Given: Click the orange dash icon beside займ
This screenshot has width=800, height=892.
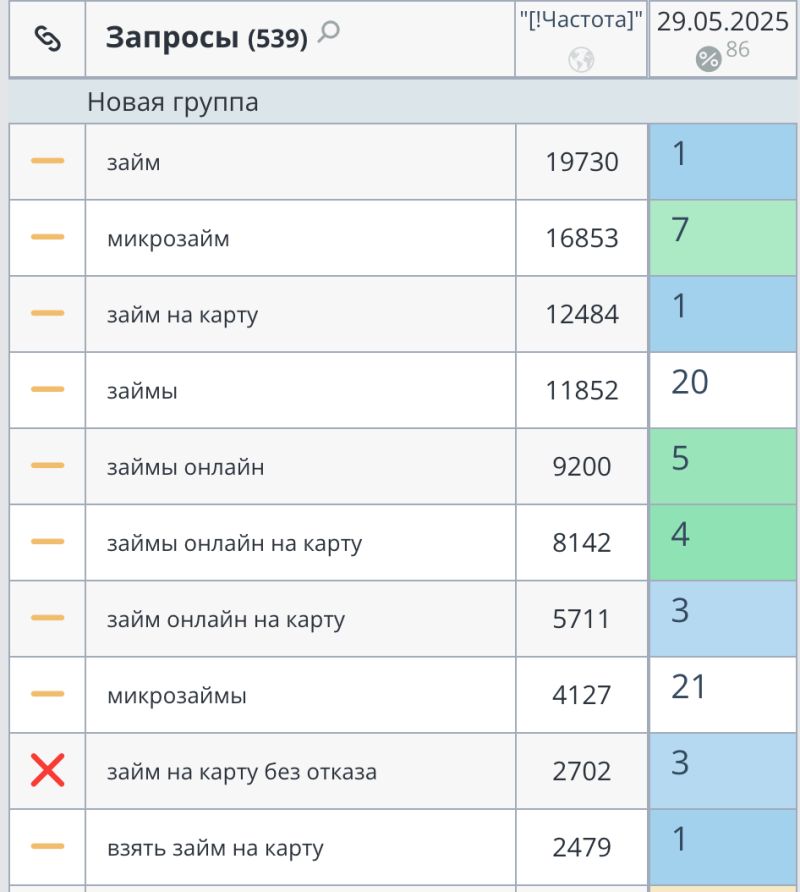Looking at the screenshot, I should pos(47,161).
